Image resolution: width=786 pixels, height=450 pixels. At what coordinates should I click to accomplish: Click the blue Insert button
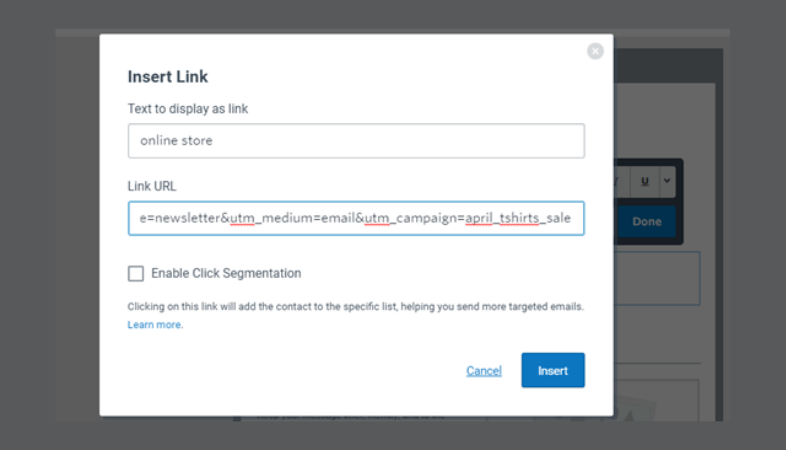point(553,370)
